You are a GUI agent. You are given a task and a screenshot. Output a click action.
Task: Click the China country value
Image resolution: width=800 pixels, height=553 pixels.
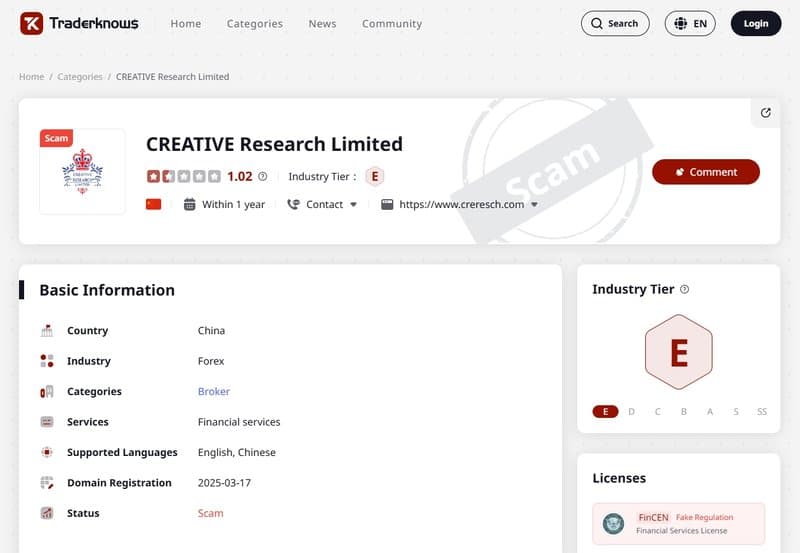click(211, 331)
